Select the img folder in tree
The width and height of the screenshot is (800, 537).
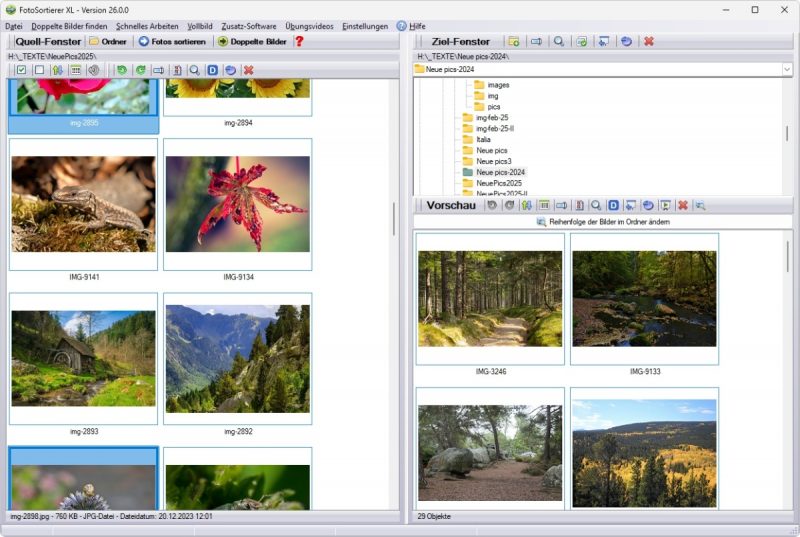[492, 96]
